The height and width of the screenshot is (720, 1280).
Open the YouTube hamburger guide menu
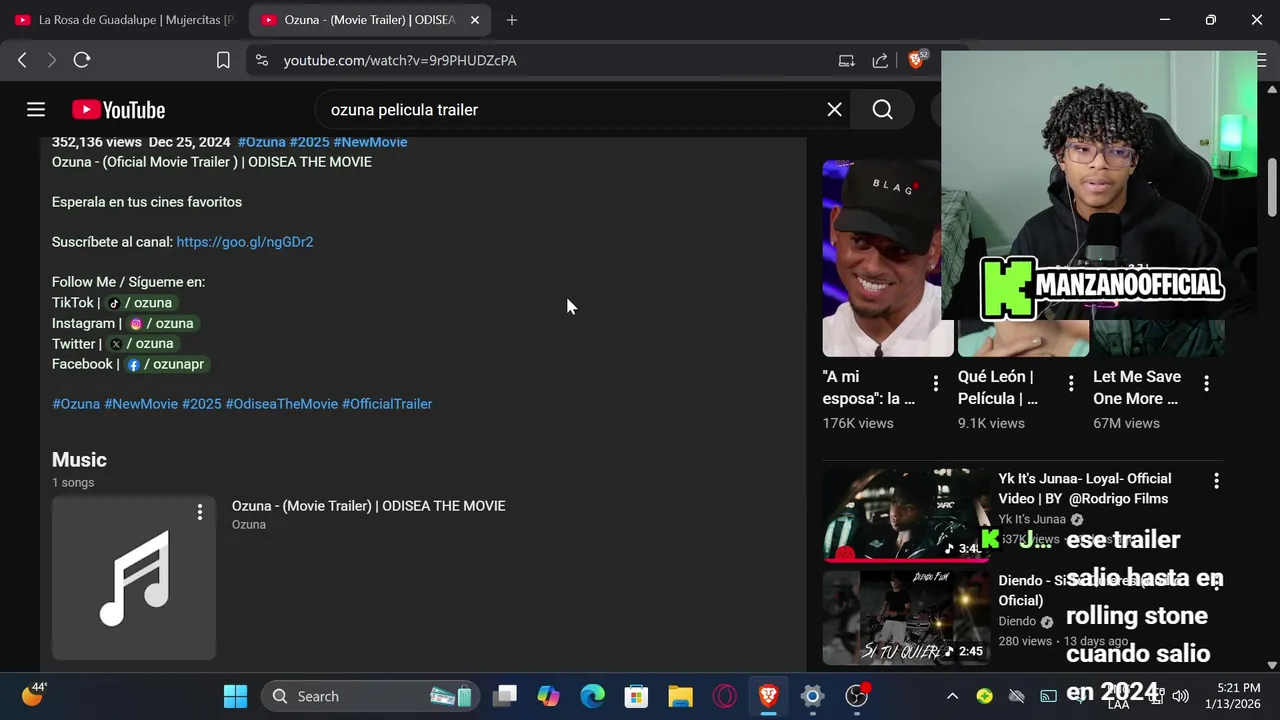click(x=36, y=110)
